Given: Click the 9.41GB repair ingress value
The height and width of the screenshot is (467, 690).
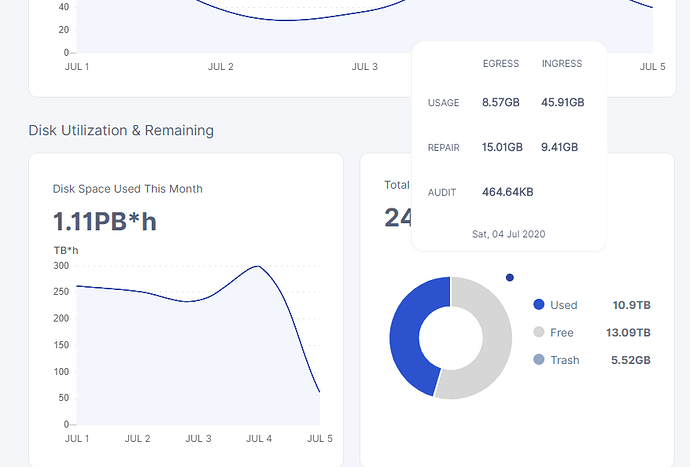Looking at the screenshot, I should pos(559,147).
